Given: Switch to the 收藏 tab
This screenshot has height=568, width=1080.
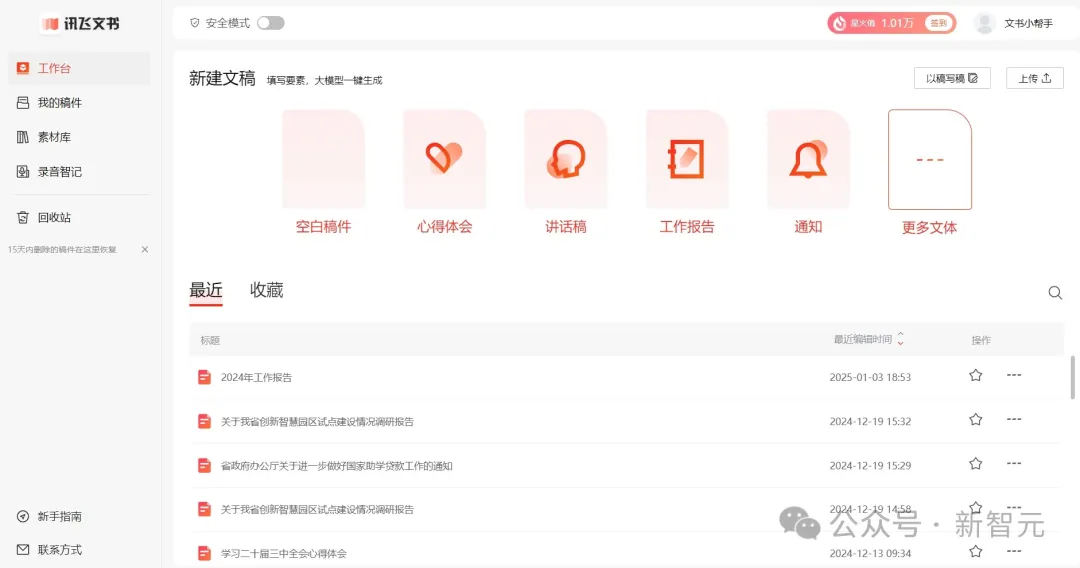Looking at the screenshot, I should tap(267, 291).
